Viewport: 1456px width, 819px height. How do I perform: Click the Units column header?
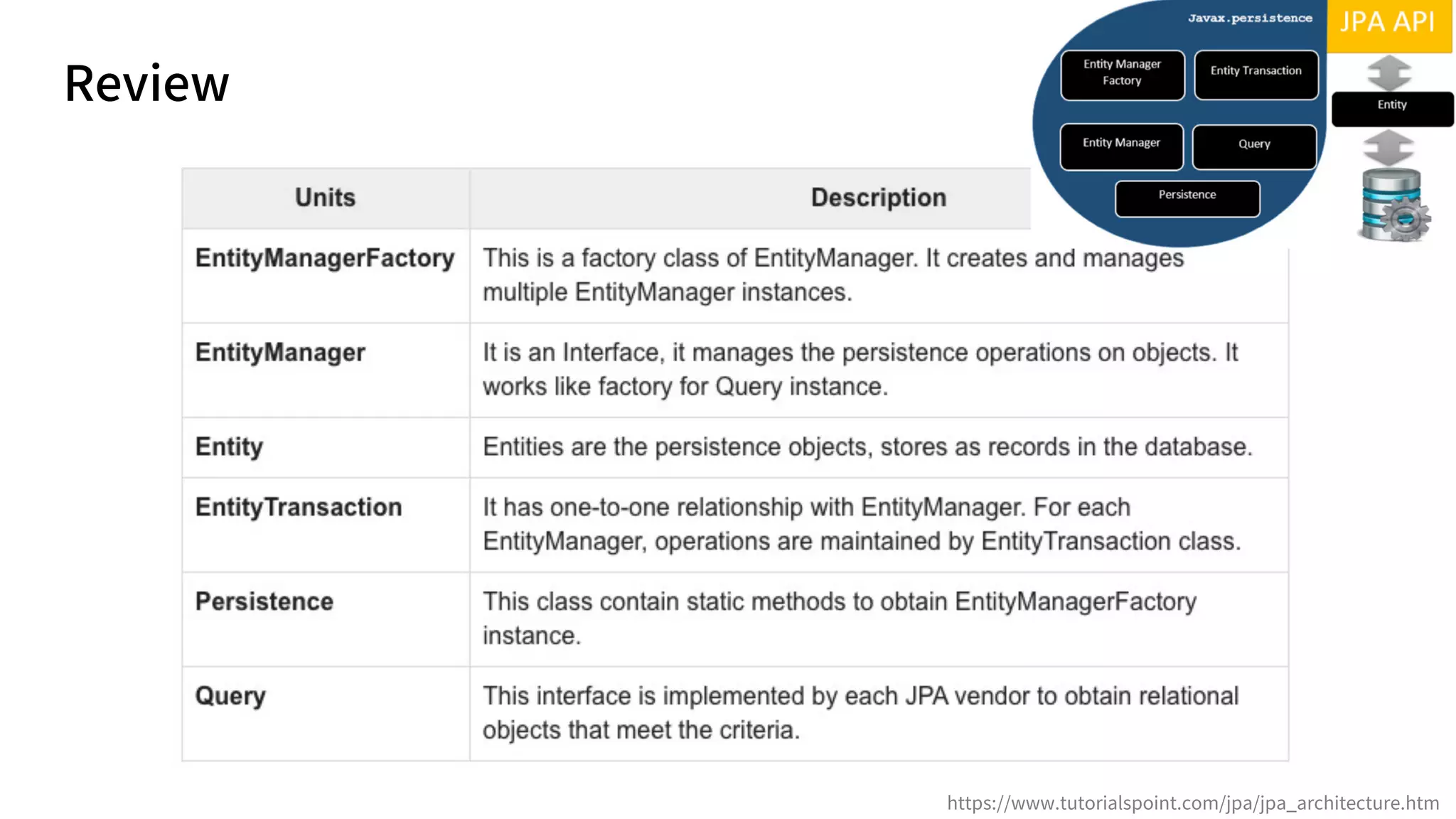pyautogui.click(x=325, y=198)
